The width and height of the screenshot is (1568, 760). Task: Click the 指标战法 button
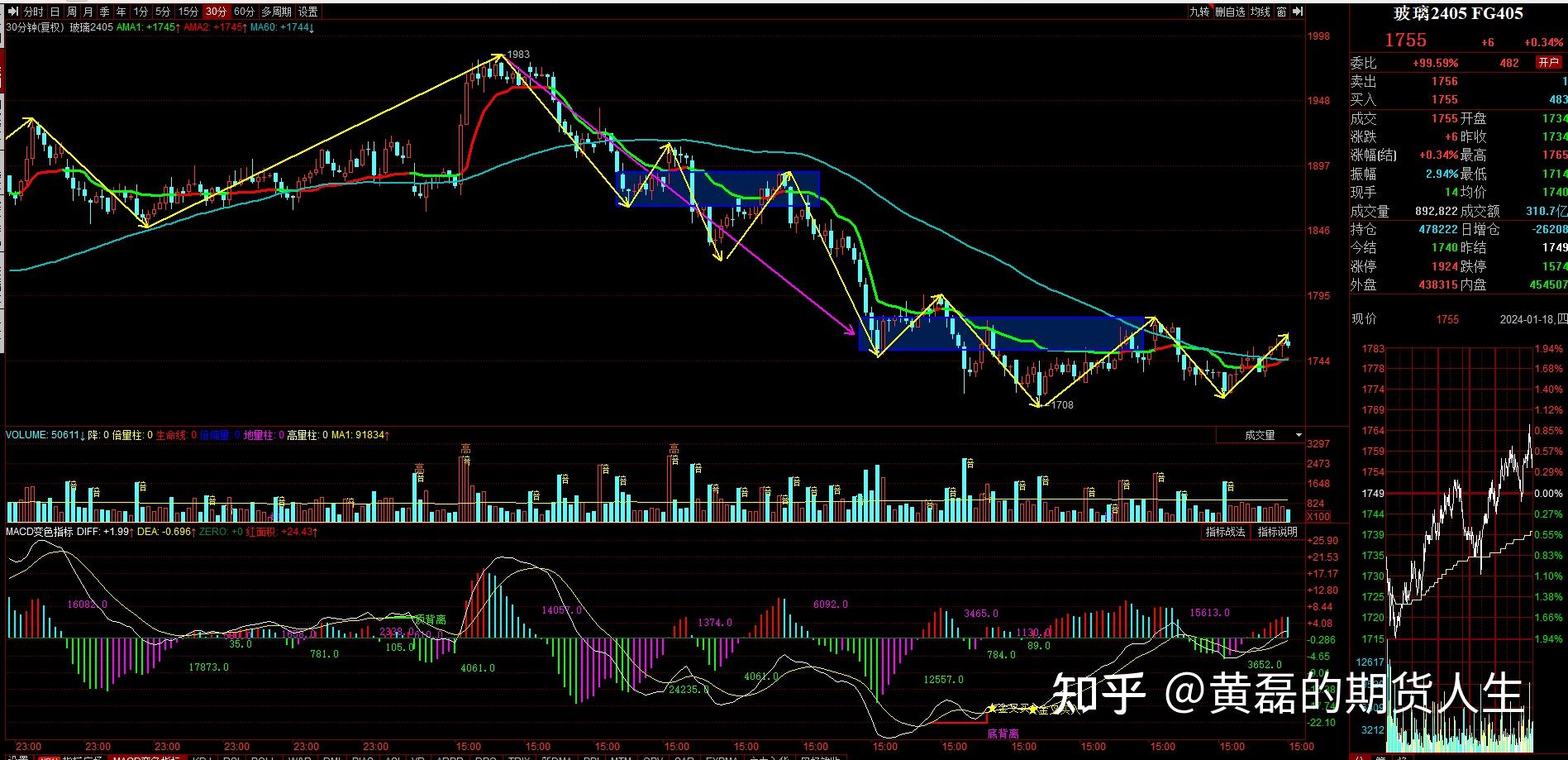[x=1225, y=532]
